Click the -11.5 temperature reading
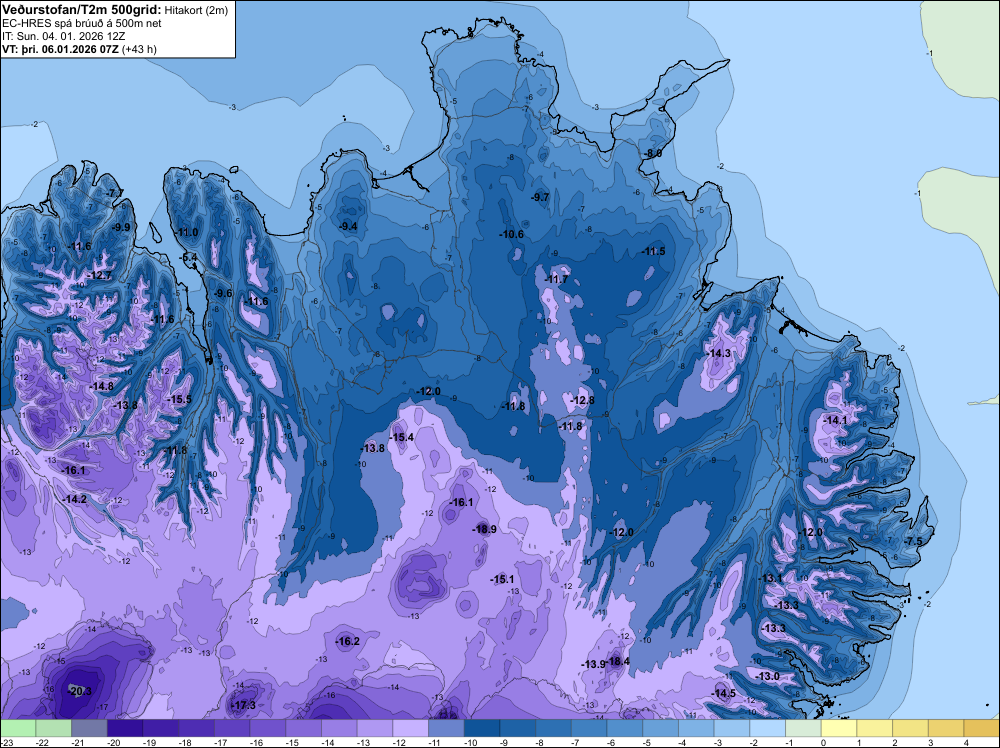1000x748 pixels. tap(653, 252)
